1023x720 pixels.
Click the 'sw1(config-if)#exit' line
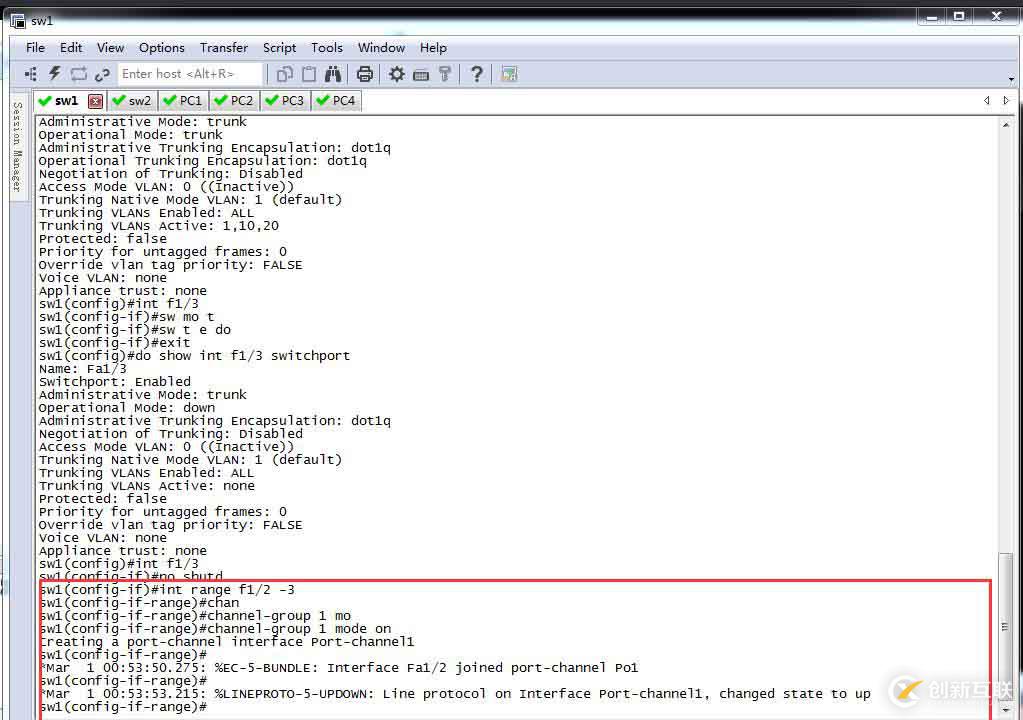[115, 342]
